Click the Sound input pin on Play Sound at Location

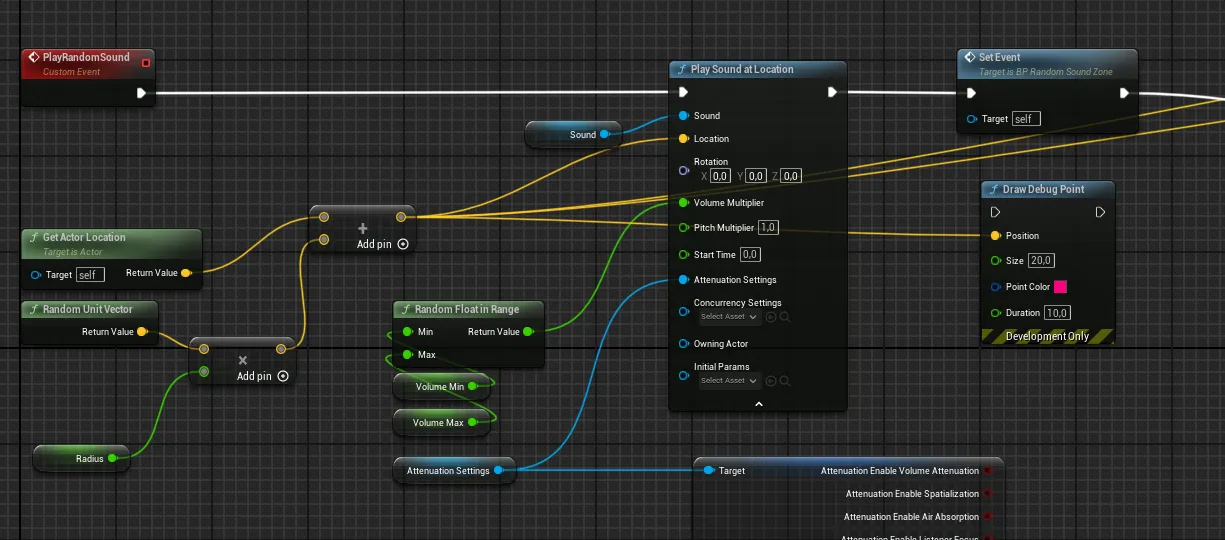[683, 116]
